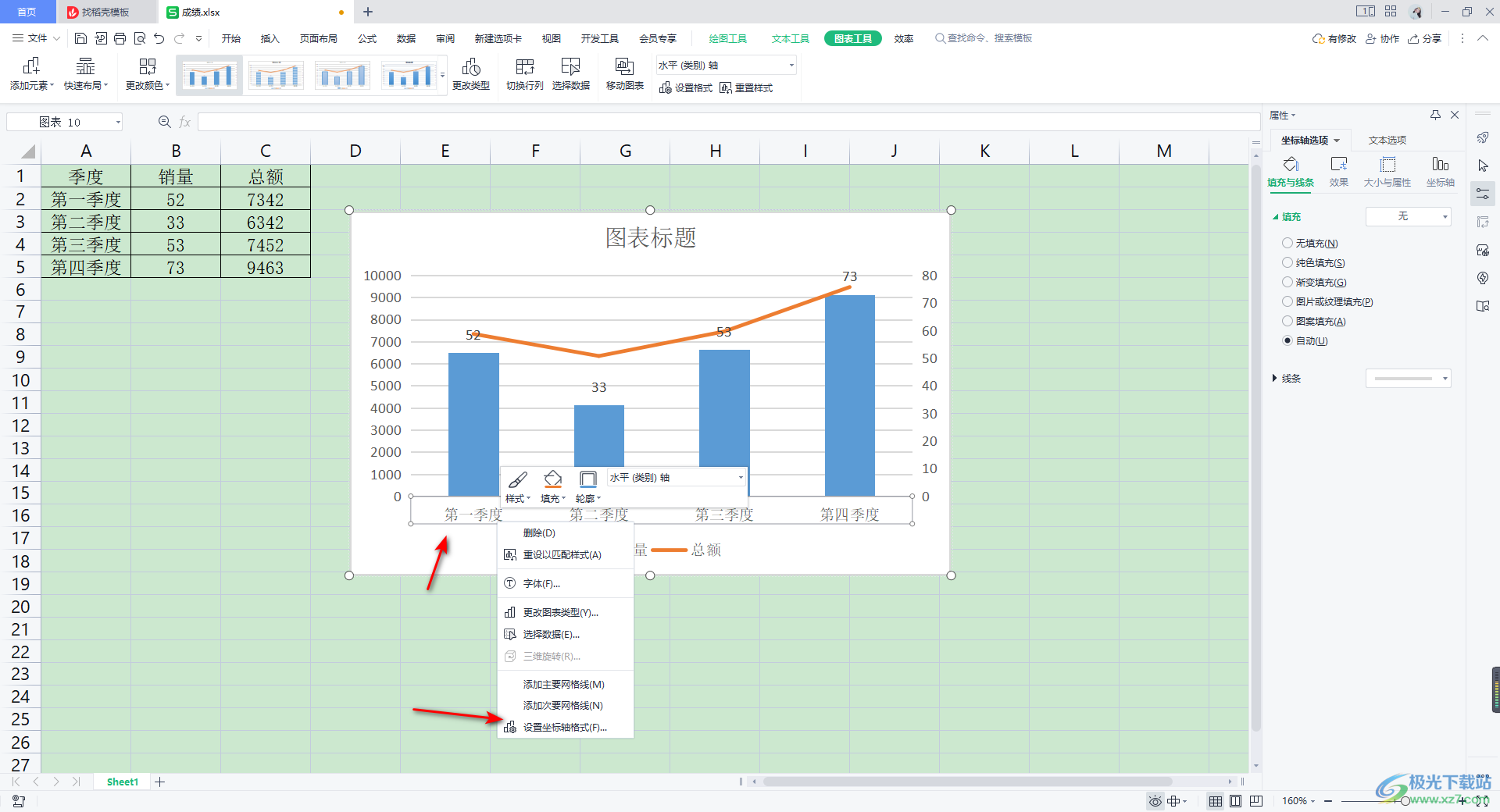The image size is (1500, 812).
Task: Open the Line (线条) style dropdown
Action: coord(1408,379)
